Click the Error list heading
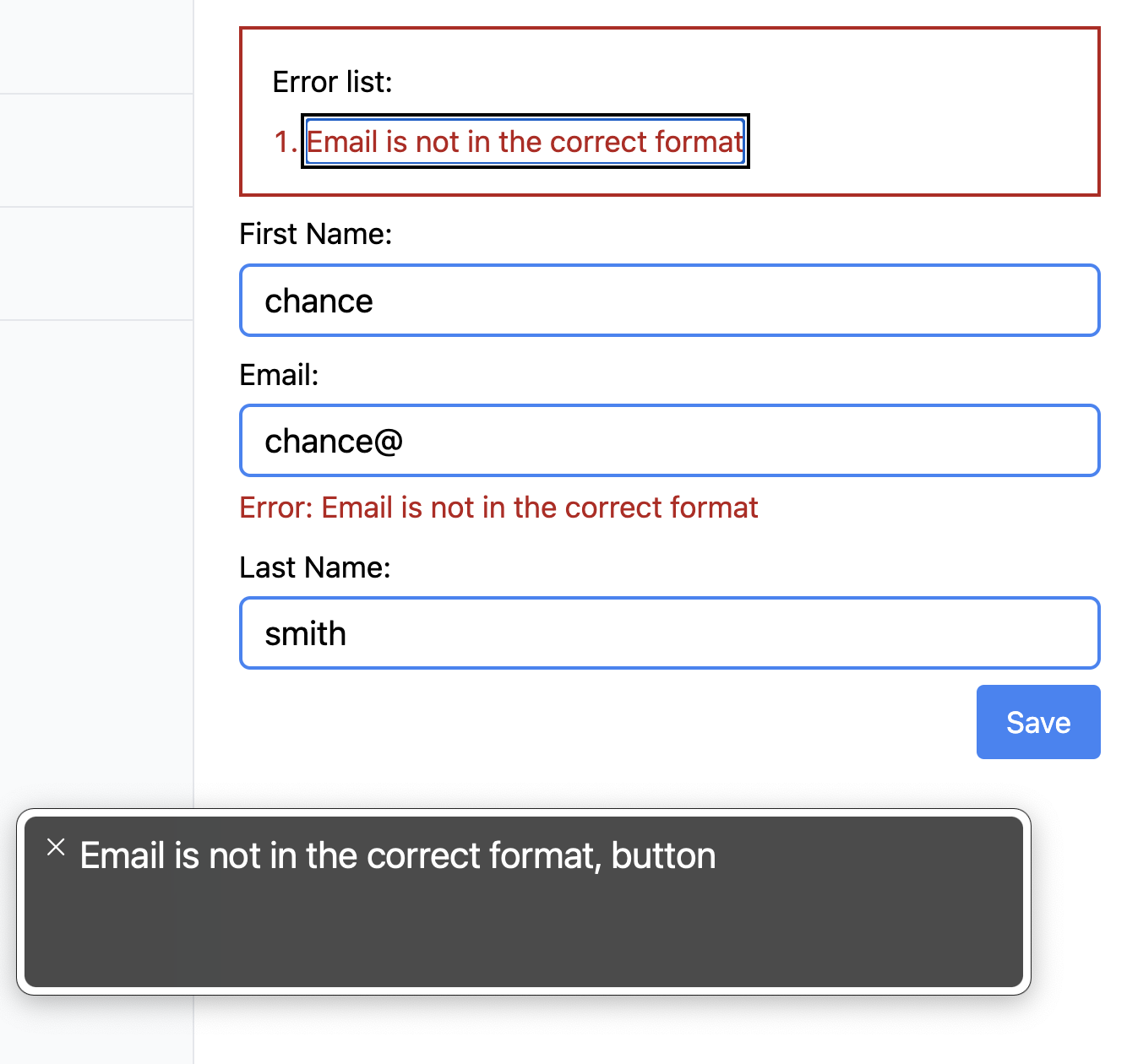The height and width of the screenshot is (1064, 1127). tap(331, 81)
